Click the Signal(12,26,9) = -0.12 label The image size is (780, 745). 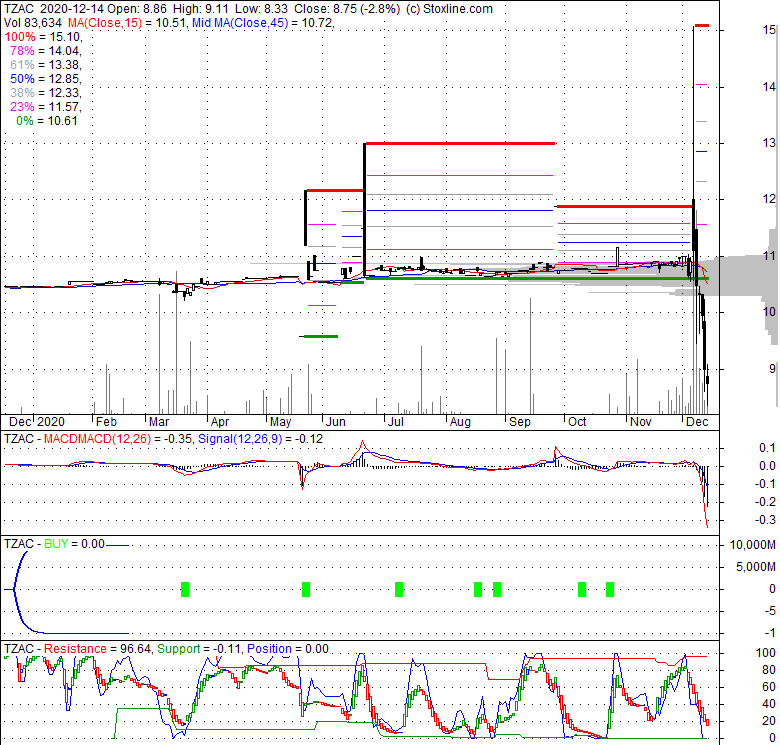coord(260,439)
